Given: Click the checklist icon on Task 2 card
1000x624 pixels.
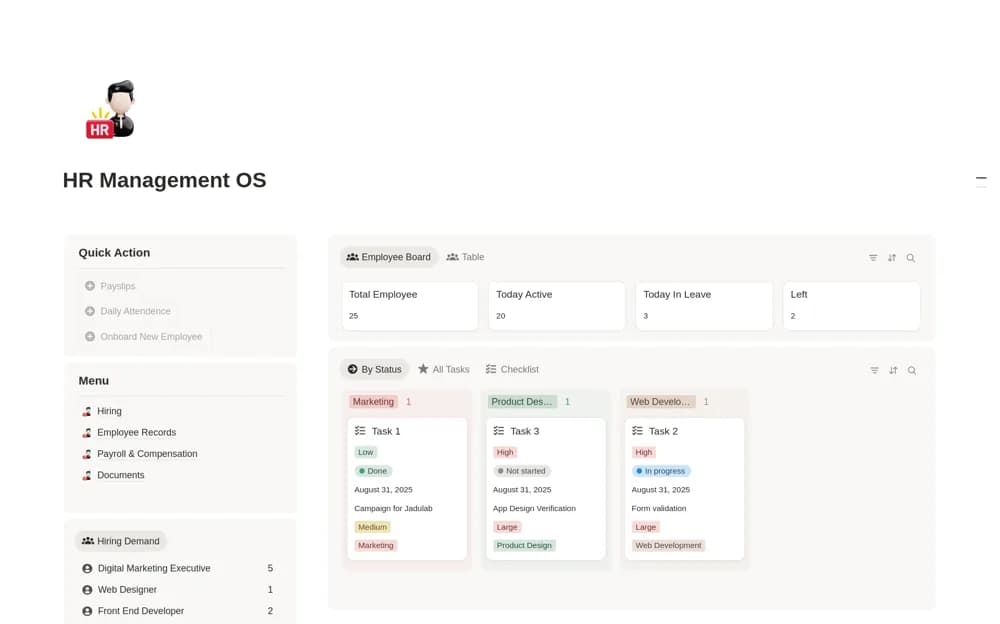Looking at the screenshot, I should pos(637,431).
